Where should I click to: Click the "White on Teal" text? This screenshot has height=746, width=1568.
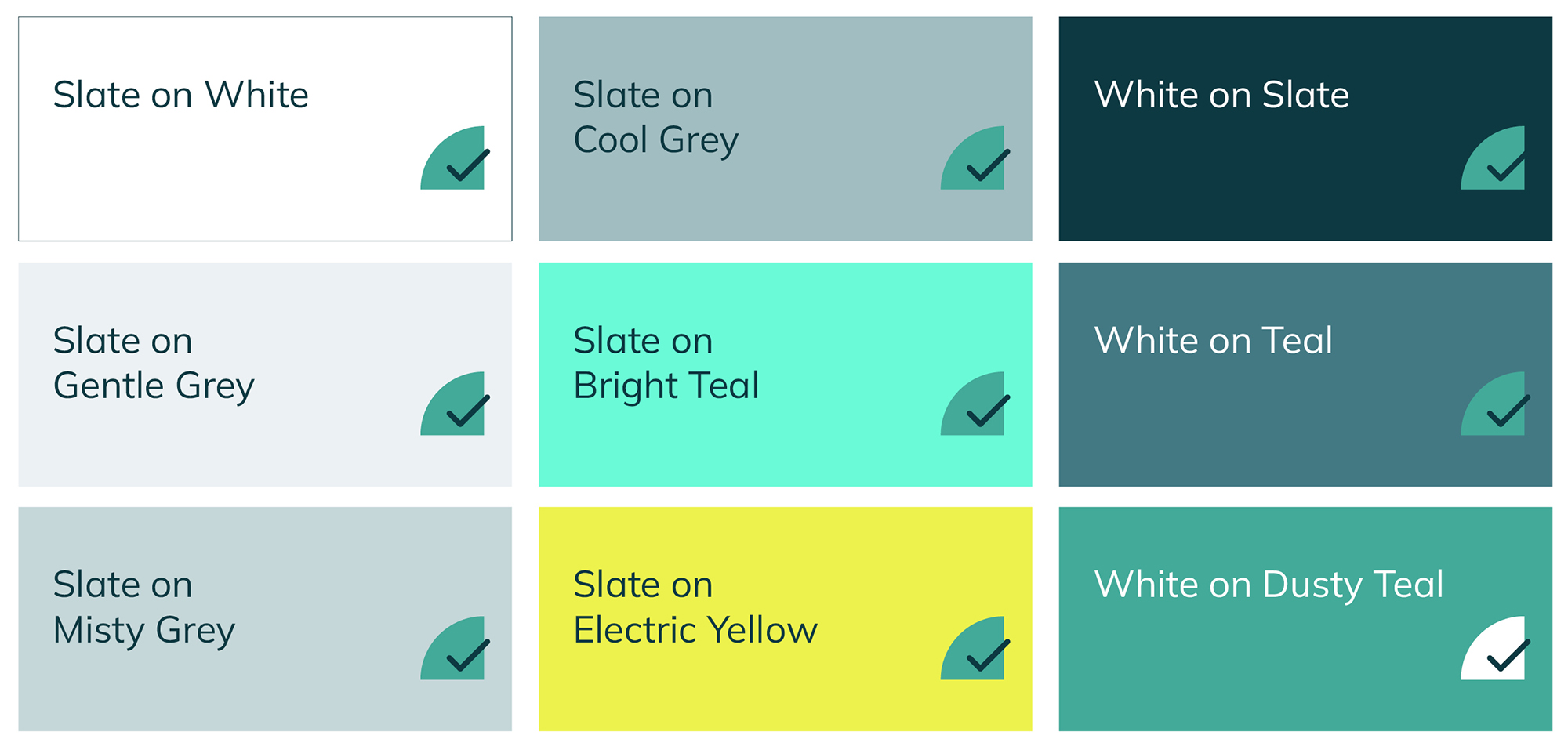1213,340
